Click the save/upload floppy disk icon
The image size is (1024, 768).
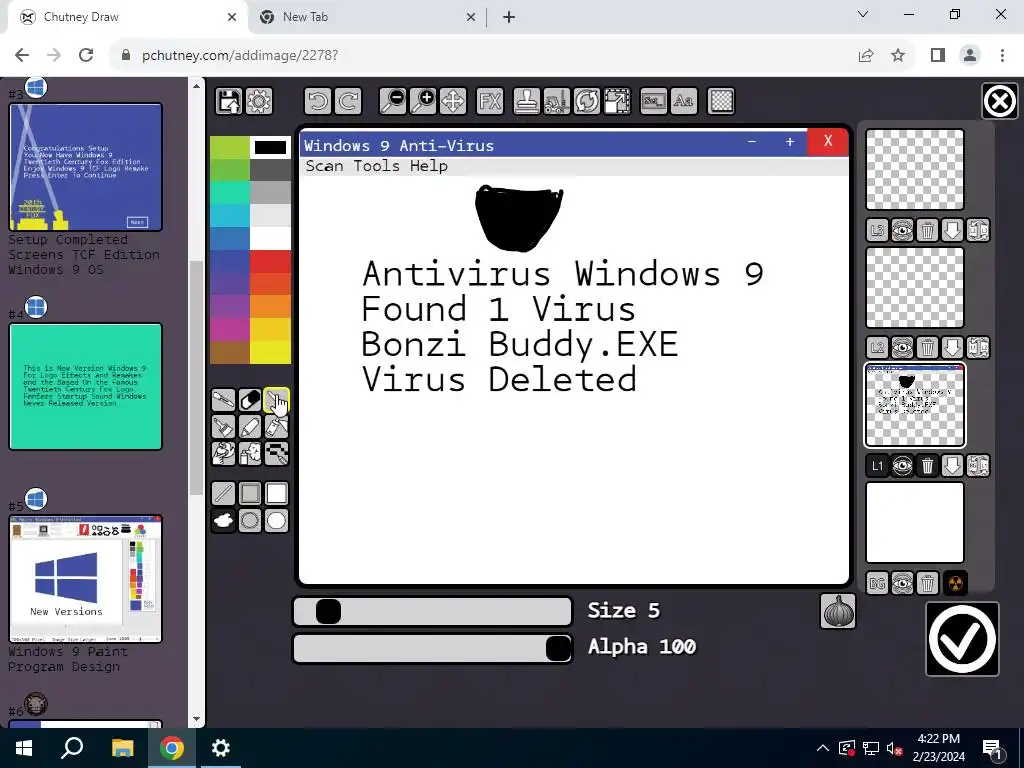(x=229, y=101)
